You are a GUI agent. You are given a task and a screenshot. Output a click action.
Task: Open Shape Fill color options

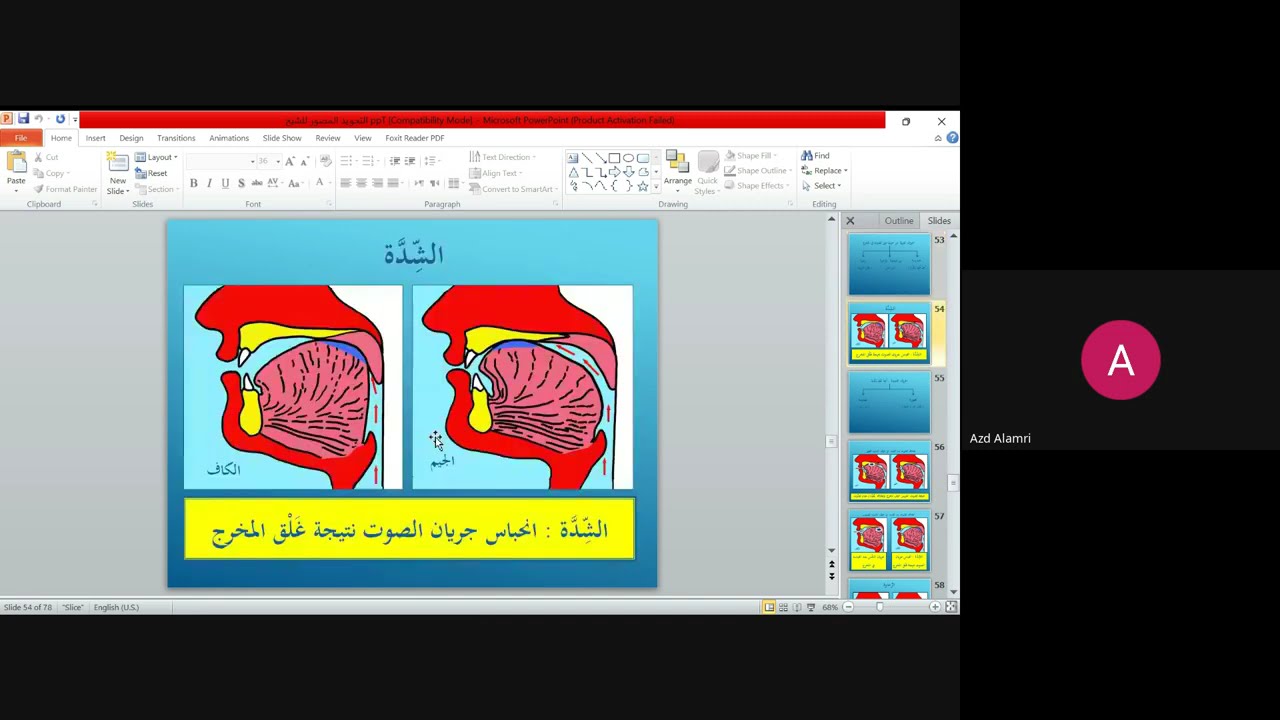coord(751,156)
